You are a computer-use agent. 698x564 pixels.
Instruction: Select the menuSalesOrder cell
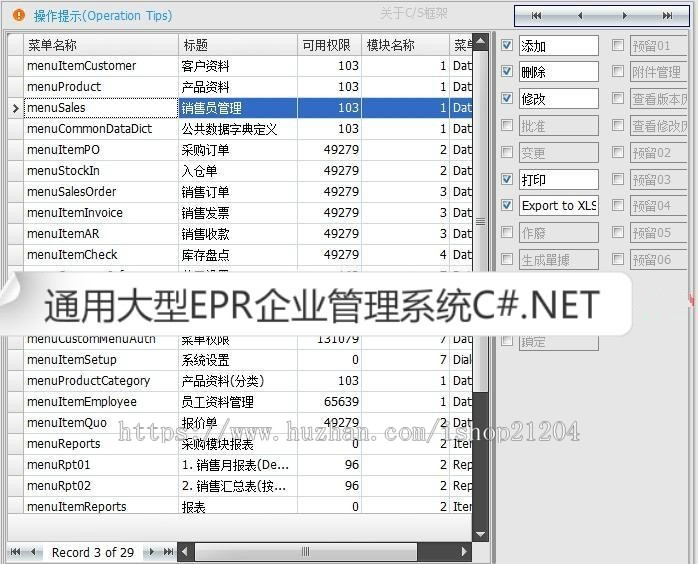101,192
